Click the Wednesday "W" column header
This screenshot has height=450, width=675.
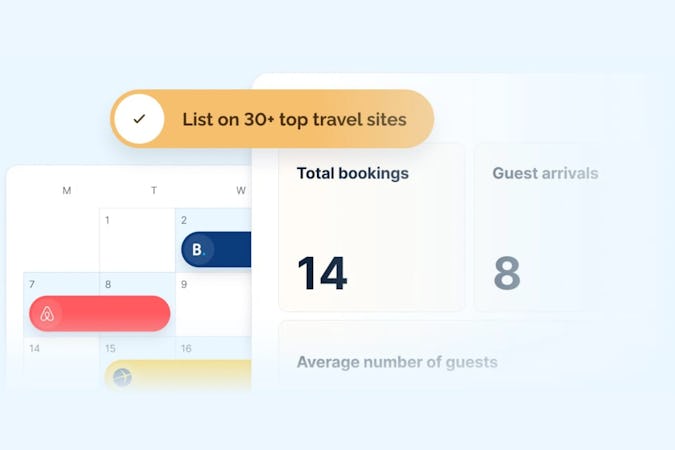(241, 190)
